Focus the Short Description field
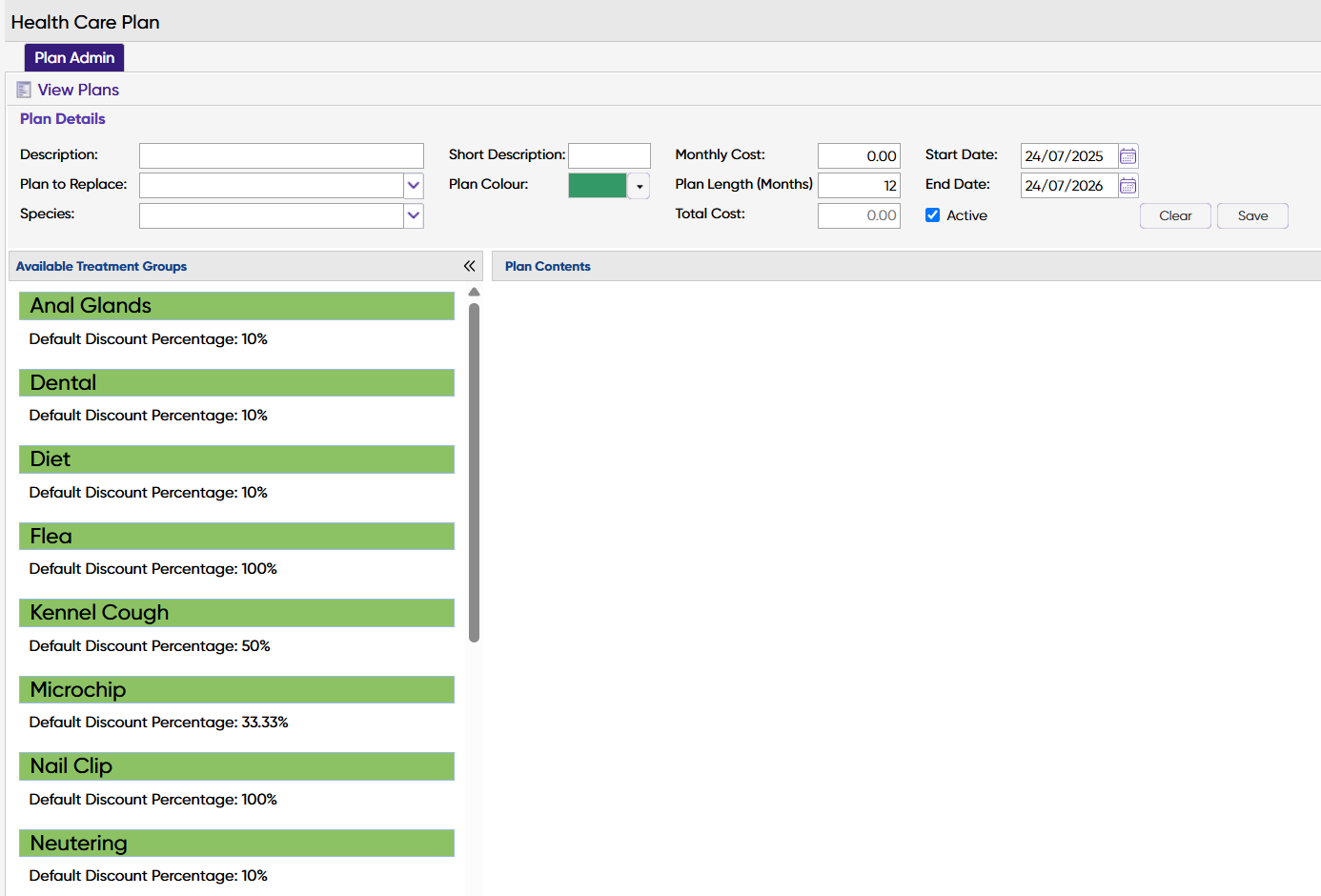The image size is (1321, 896). [609, 155]
